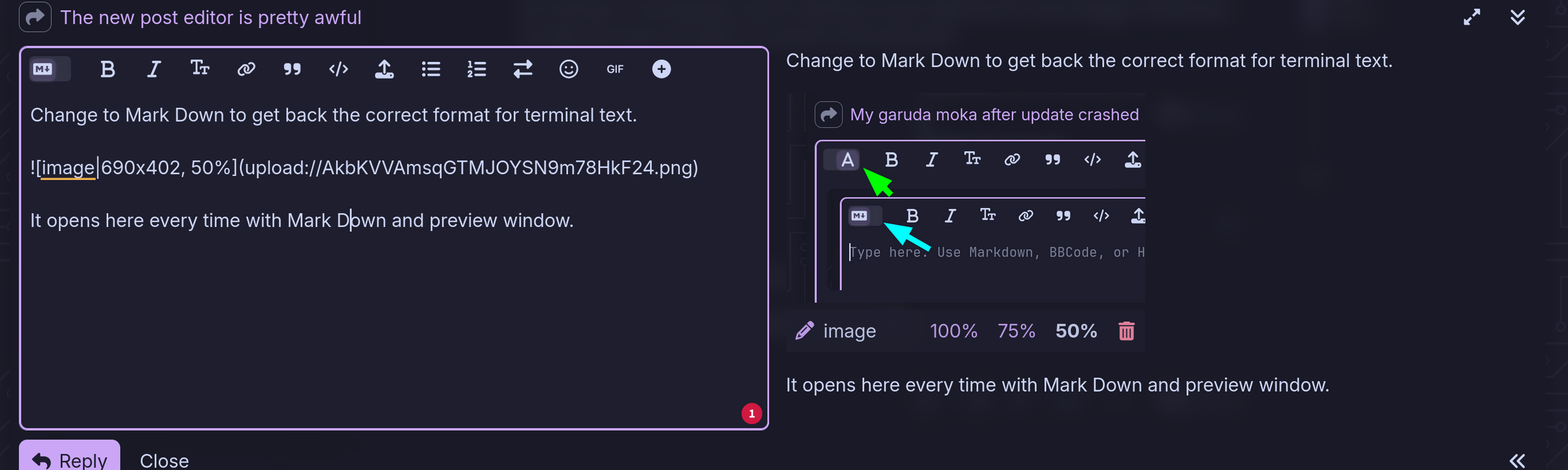The image size is (1568, 470).
Task: Toggle the Markdown editor mode switch
Action: coord(50,69)
